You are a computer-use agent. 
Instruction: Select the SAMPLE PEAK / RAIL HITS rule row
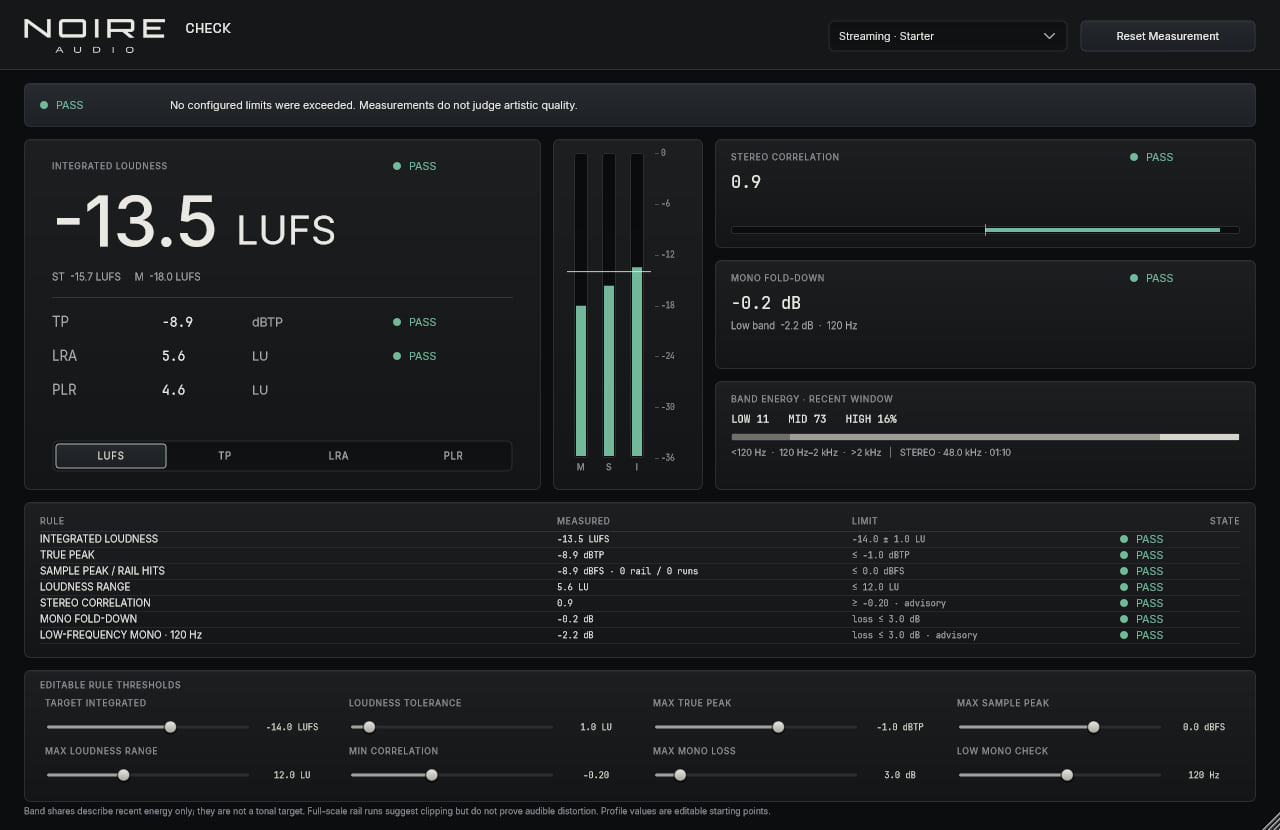click(639, 571)
